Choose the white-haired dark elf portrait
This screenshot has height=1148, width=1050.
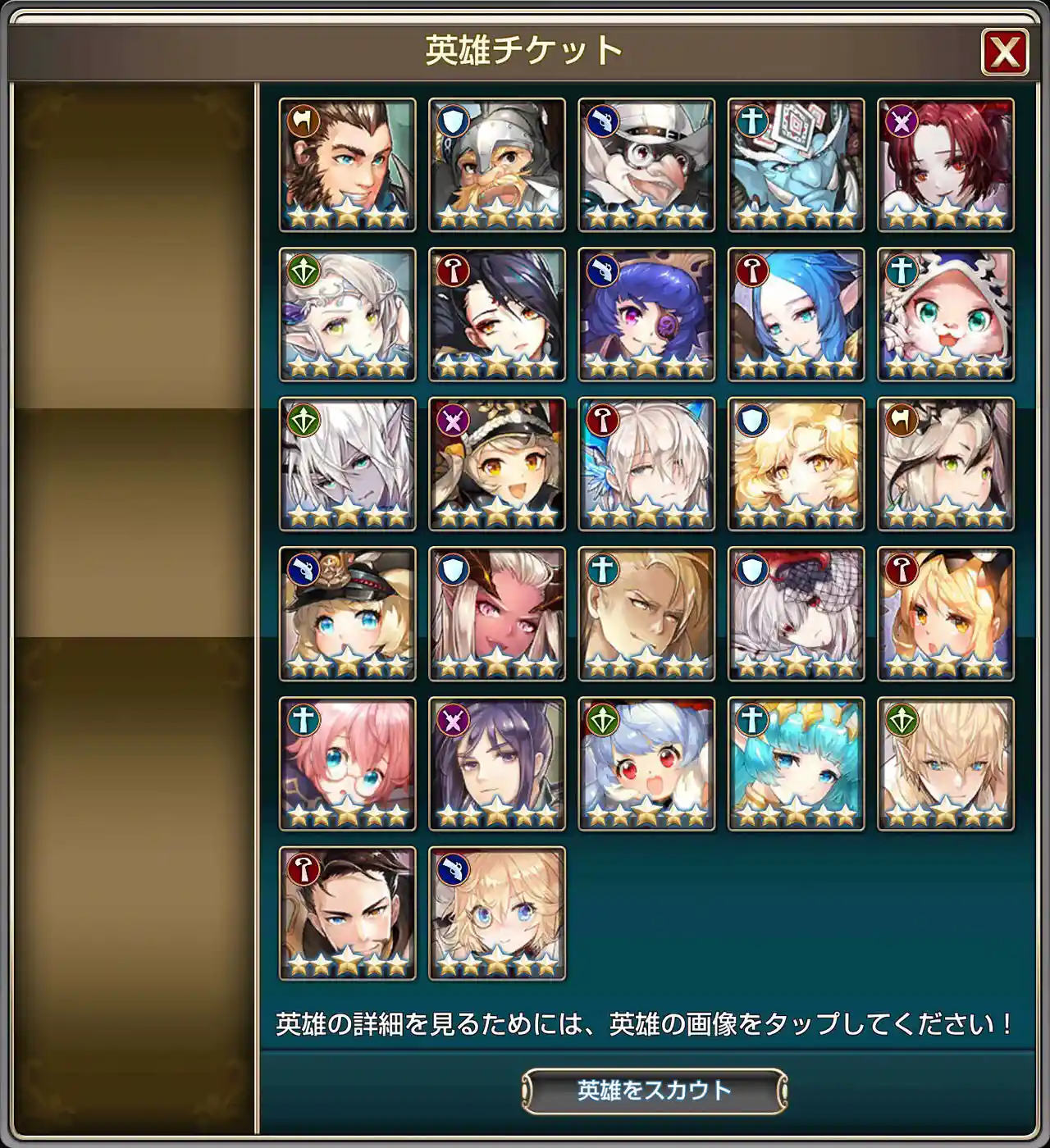(347, 464)
